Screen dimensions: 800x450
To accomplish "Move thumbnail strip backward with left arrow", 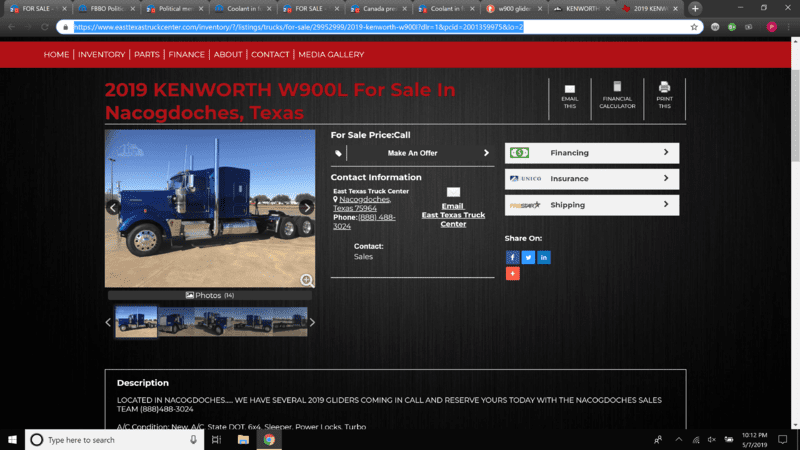I will tap(108, 322).
